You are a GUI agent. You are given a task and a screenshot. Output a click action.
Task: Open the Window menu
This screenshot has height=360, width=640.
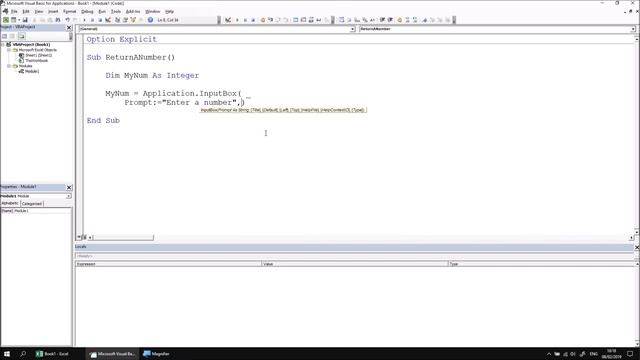point(153,11)
